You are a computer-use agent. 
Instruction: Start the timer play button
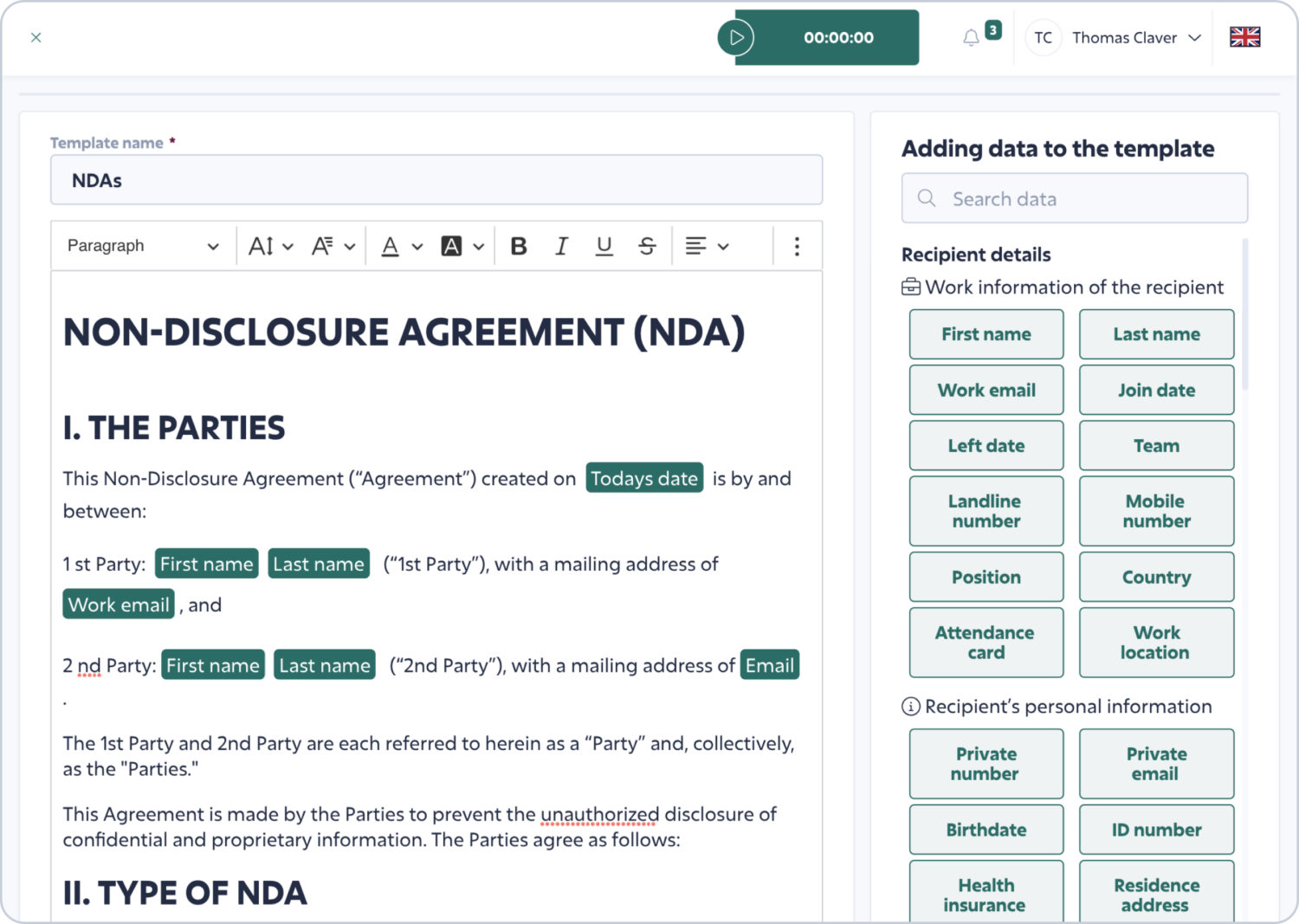click(736, 38)
